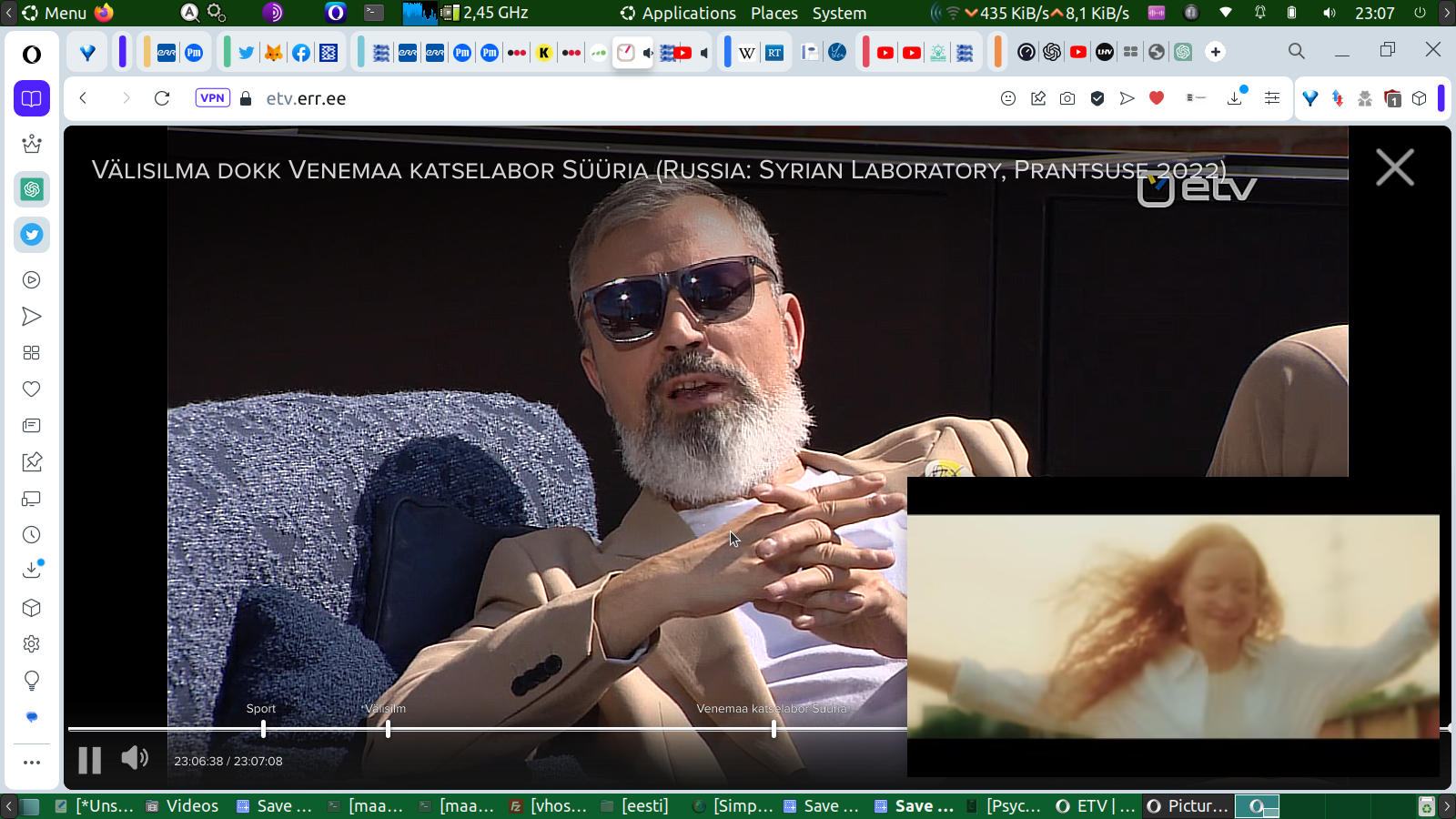
Task: Open sidebar history clock icon
Action: click(32, 535)
